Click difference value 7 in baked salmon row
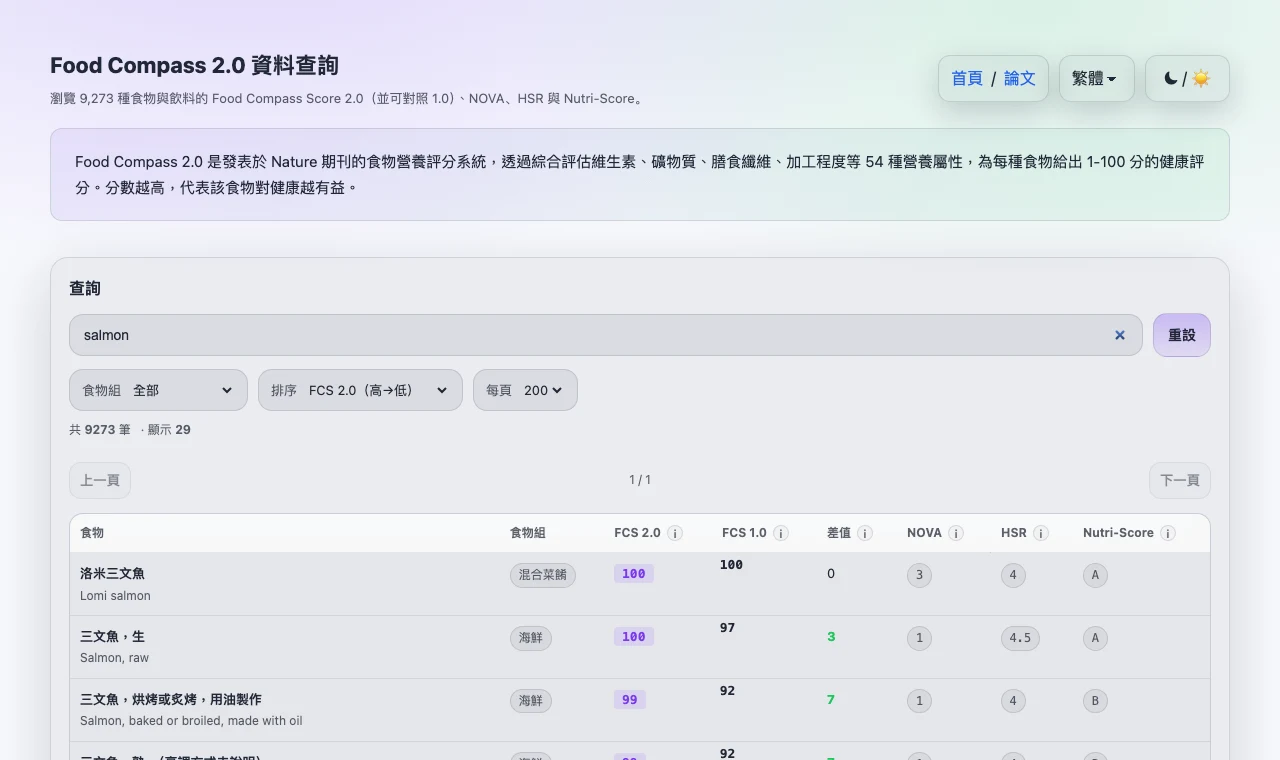 tap(831, 700)
